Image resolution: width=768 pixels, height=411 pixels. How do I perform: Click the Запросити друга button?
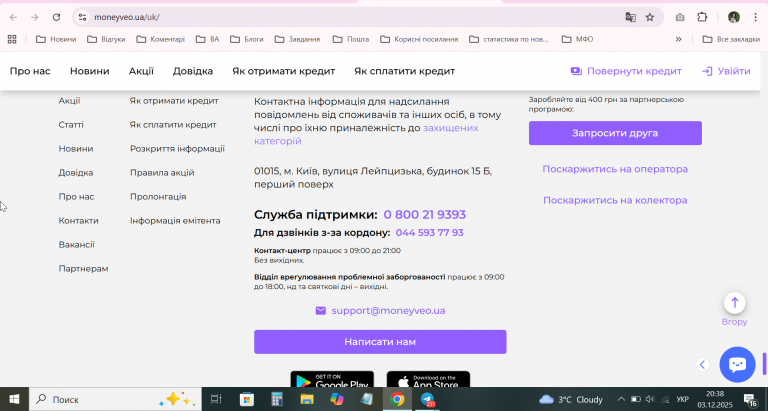click(x=615, y=133)
